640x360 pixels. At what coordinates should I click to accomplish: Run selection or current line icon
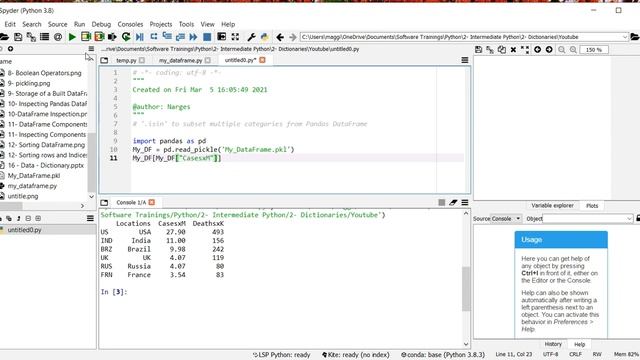click(x=112, y=37)
